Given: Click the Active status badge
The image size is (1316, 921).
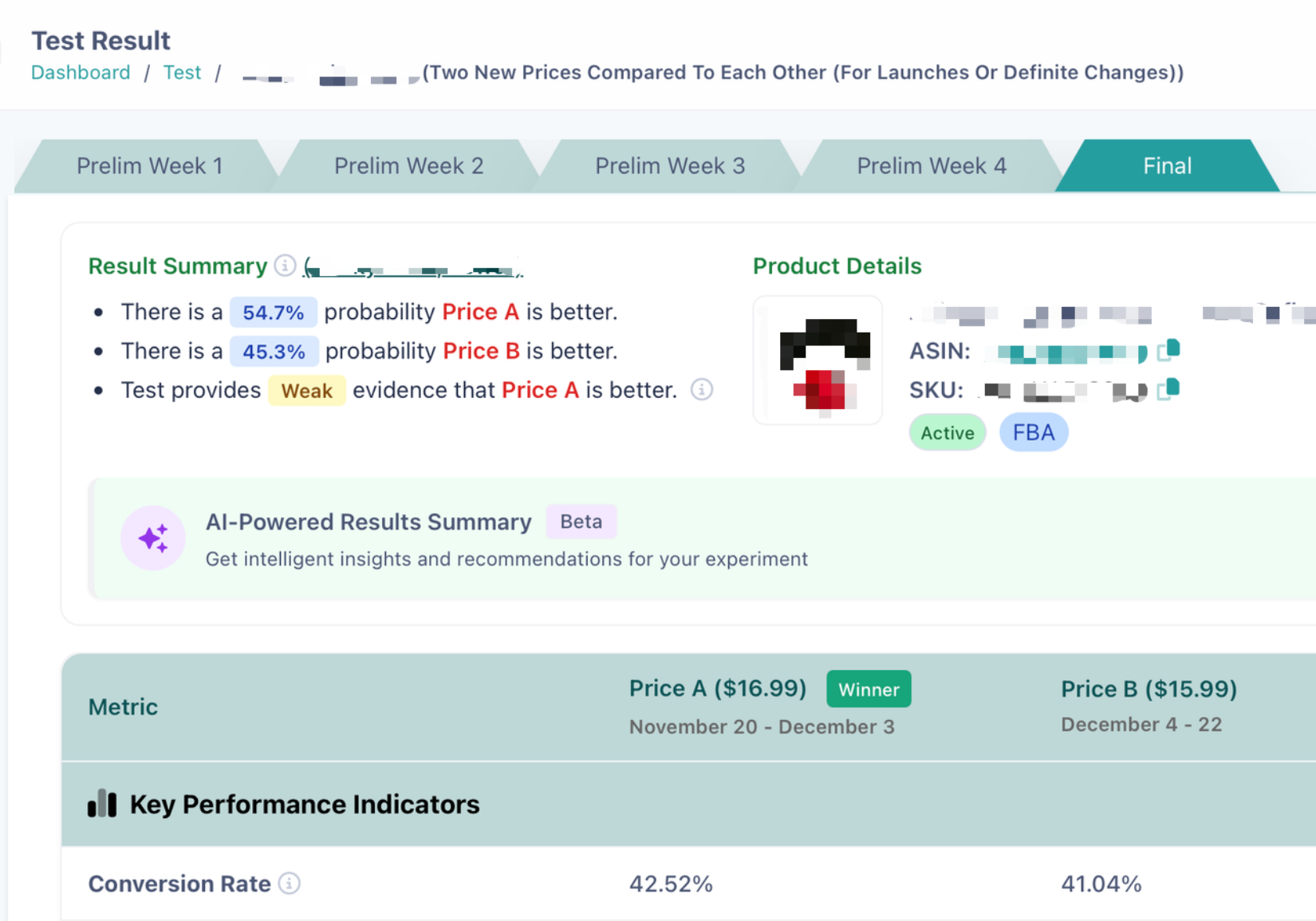Looking at the screenshot, I should (948, 433).
